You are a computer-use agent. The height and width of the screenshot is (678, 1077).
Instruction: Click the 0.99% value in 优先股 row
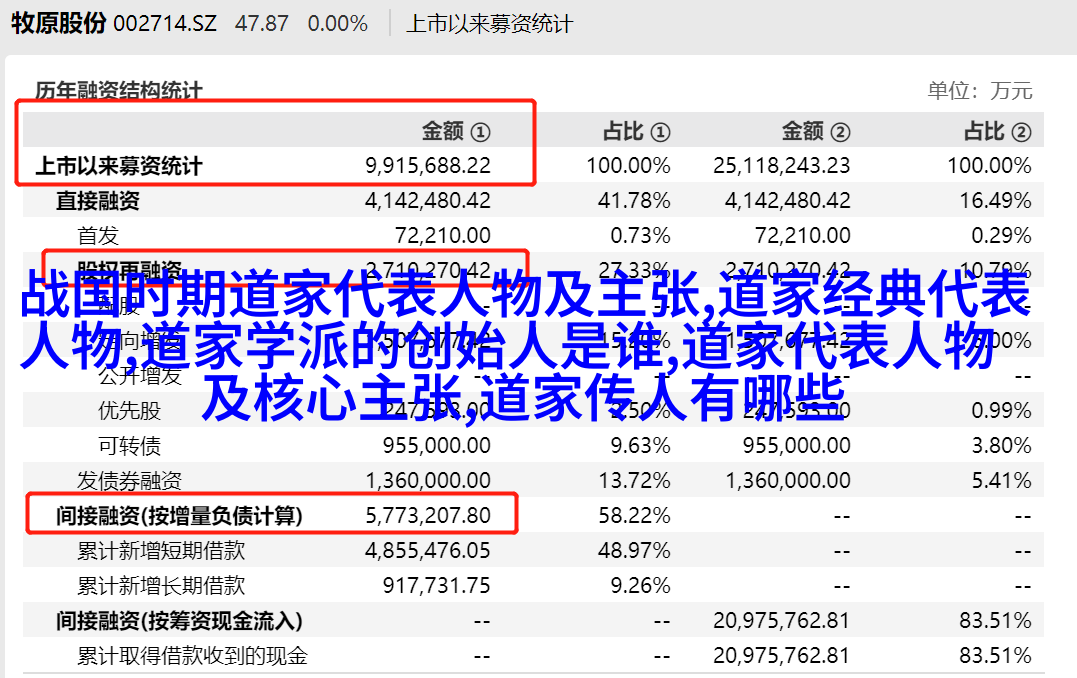coord(1001,411)
